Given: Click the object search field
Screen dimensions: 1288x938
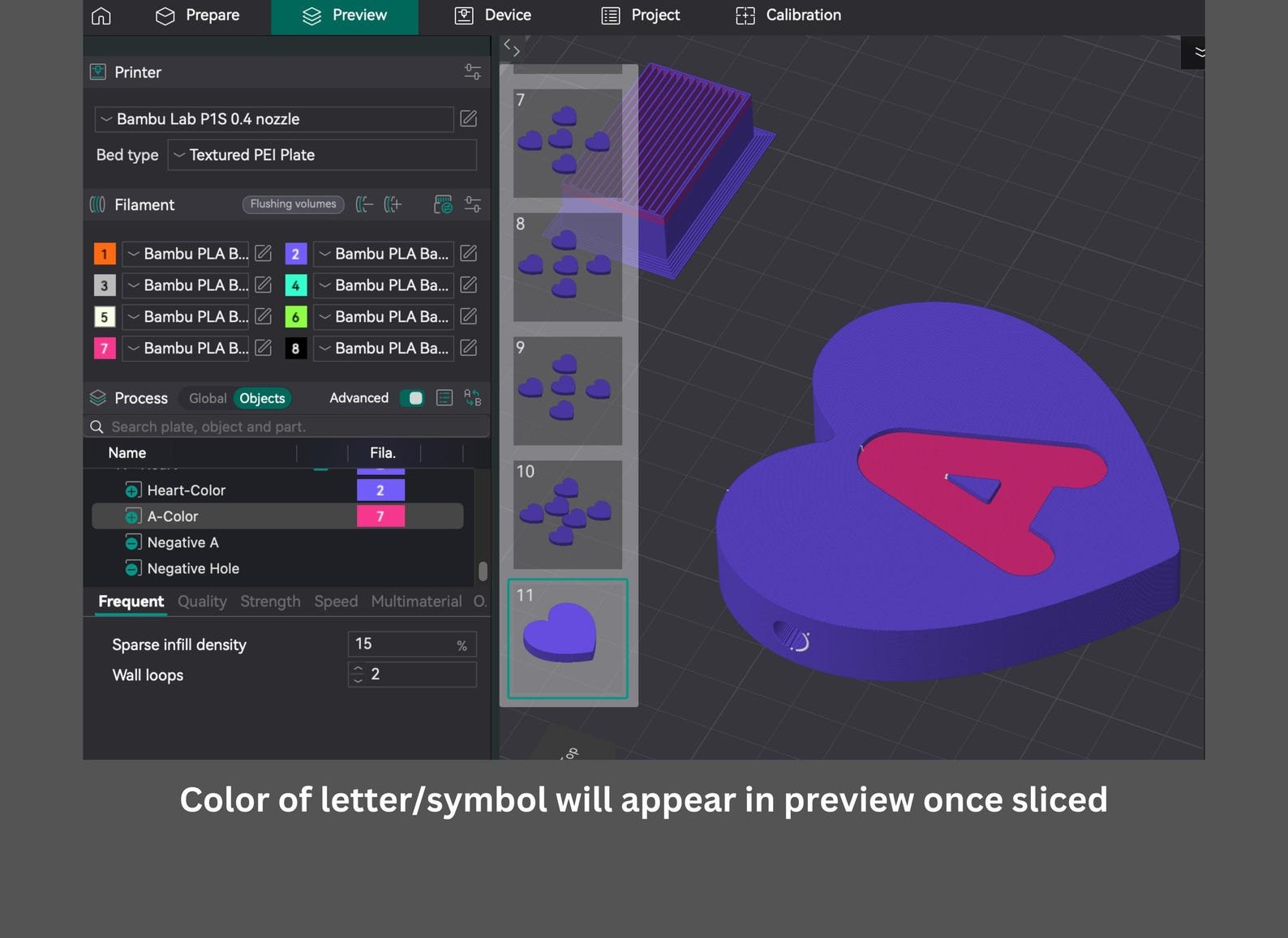Looking at the screenshot, I should pos(286,426).
